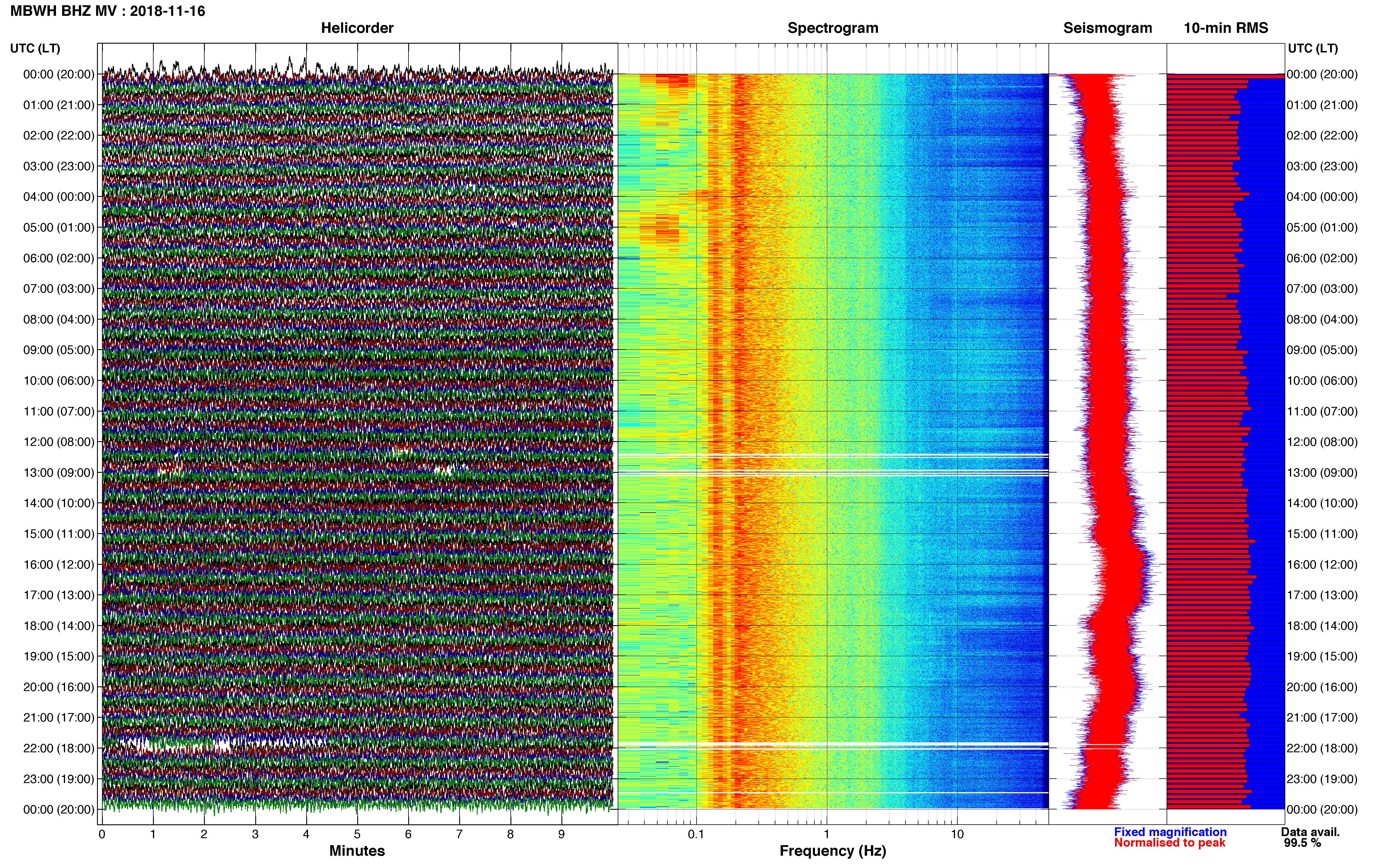Click the "Seismogram" panel heading
Viewport: 1389px width, 868px height.
click(1108, 28)
